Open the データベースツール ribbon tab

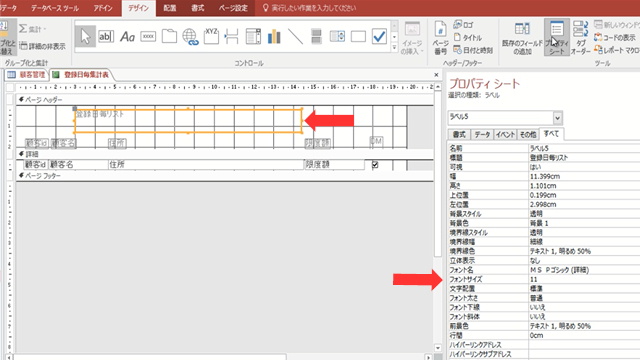pyautogui.click(x=55, y=8)
